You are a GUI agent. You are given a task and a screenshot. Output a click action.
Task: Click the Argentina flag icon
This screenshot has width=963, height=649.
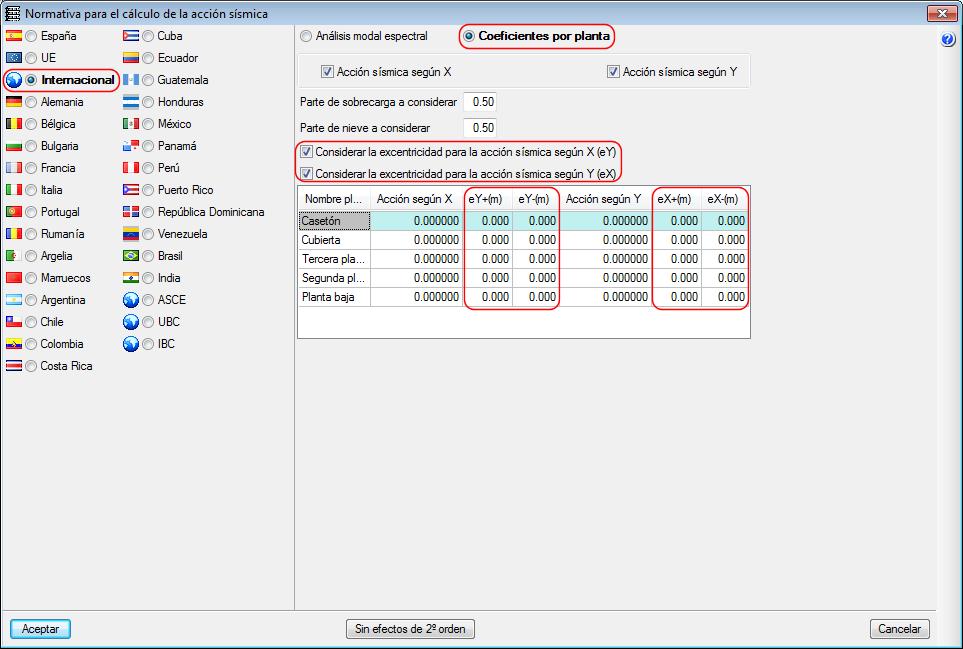[14, 300]
